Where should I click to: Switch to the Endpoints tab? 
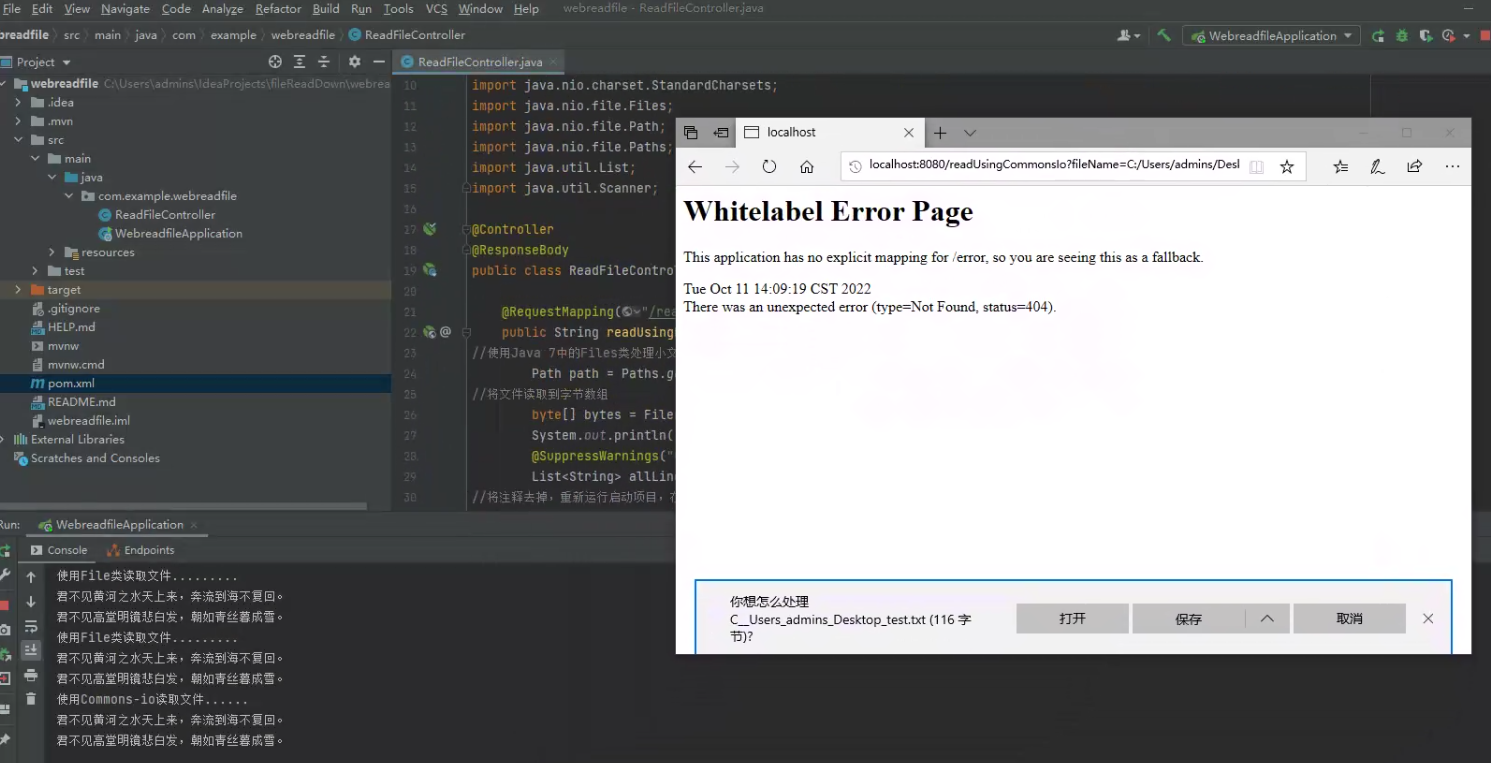[x=141, y=550]
